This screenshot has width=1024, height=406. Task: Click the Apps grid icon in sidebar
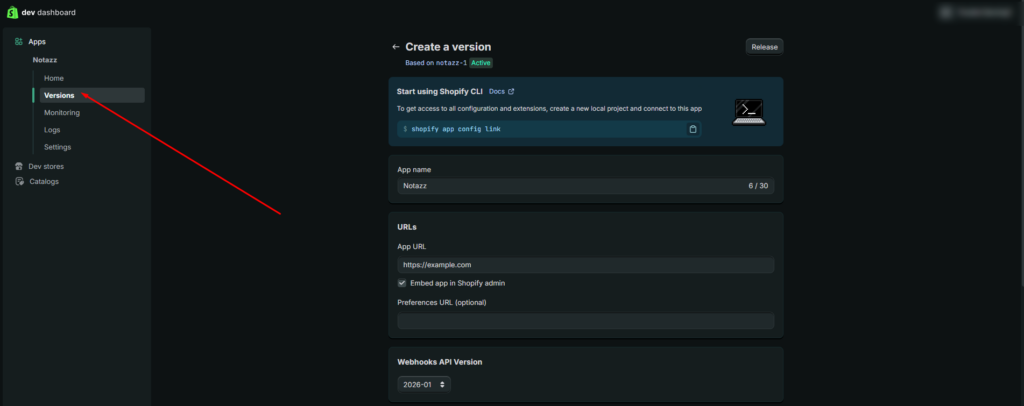(x=19, y=42)
